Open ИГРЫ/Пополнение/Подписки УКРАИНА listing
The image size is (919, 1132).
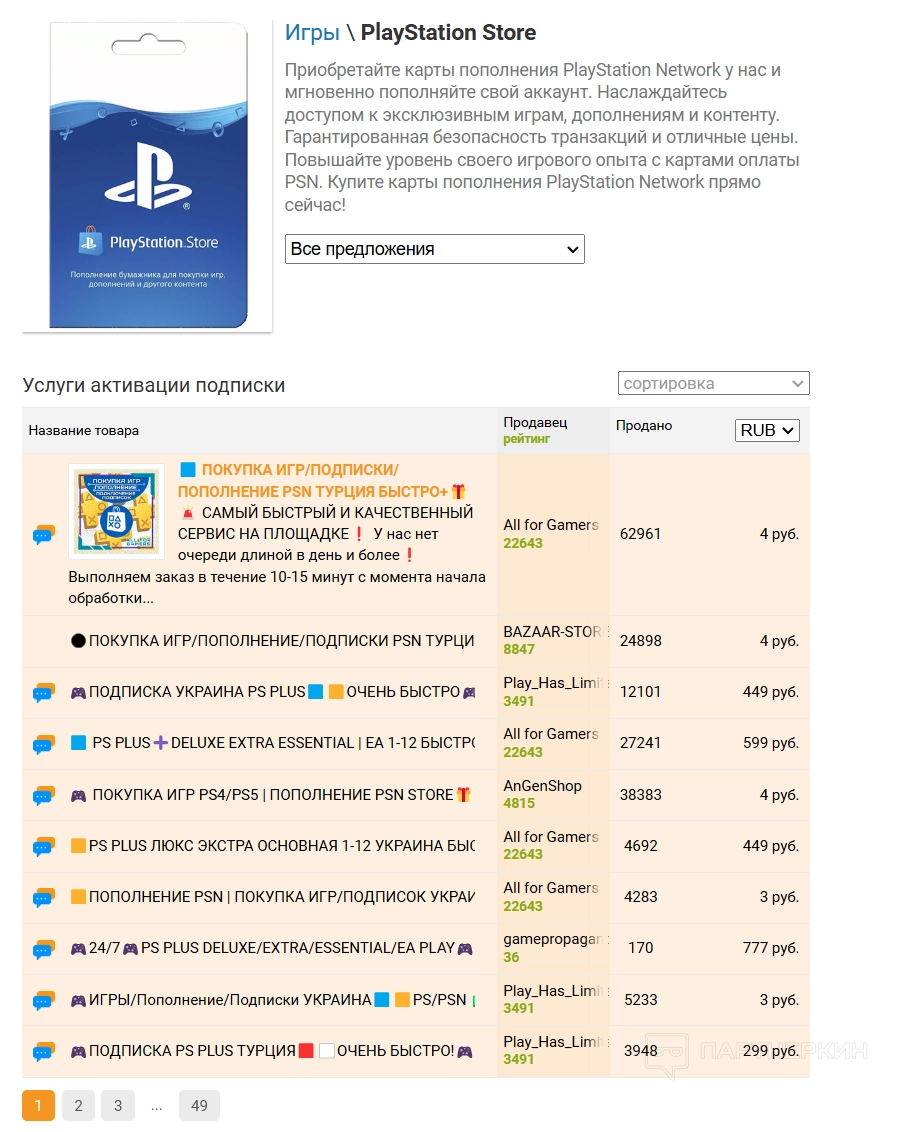pos(273,1000)
